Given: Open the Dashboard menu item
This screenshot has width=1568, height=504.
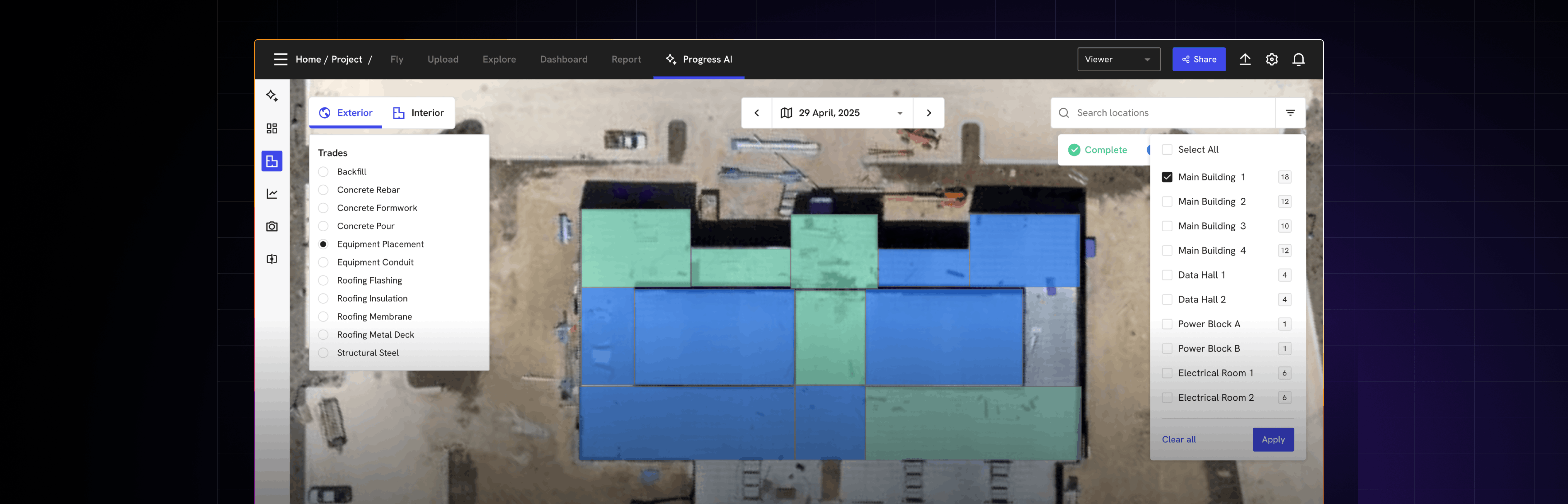Looking at the screenshot, I should pyautogui.click(x=563, y=59).
